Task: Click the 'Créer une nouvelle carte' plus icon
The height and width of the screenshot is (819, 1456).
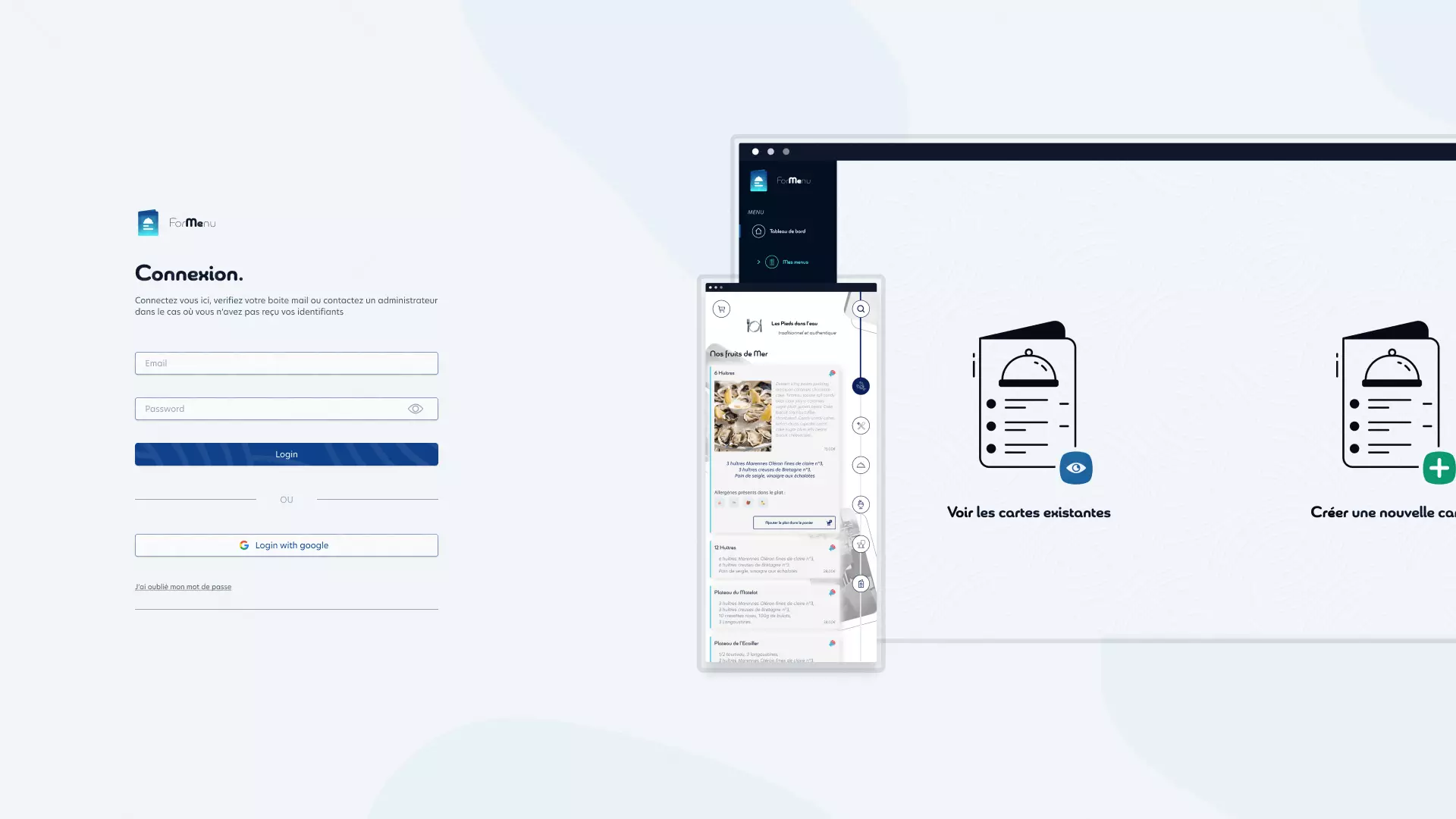Action: tap(1438, 468)
